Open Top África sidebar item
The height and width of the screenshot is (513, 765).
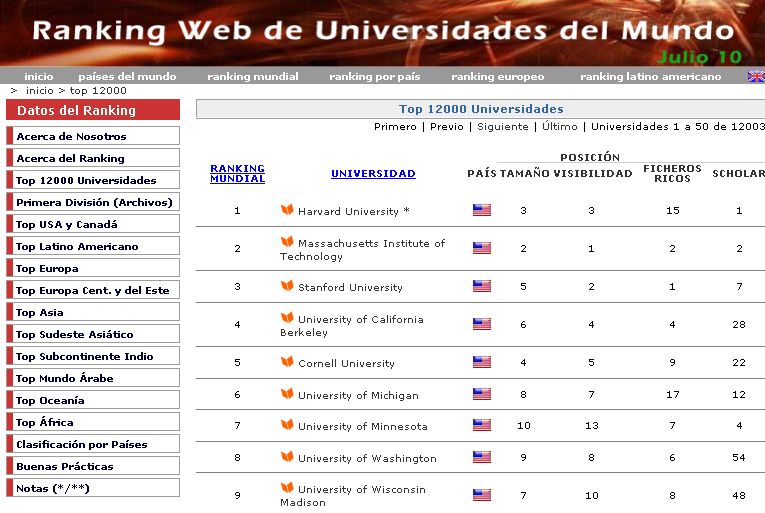click(x=93, y=422)
